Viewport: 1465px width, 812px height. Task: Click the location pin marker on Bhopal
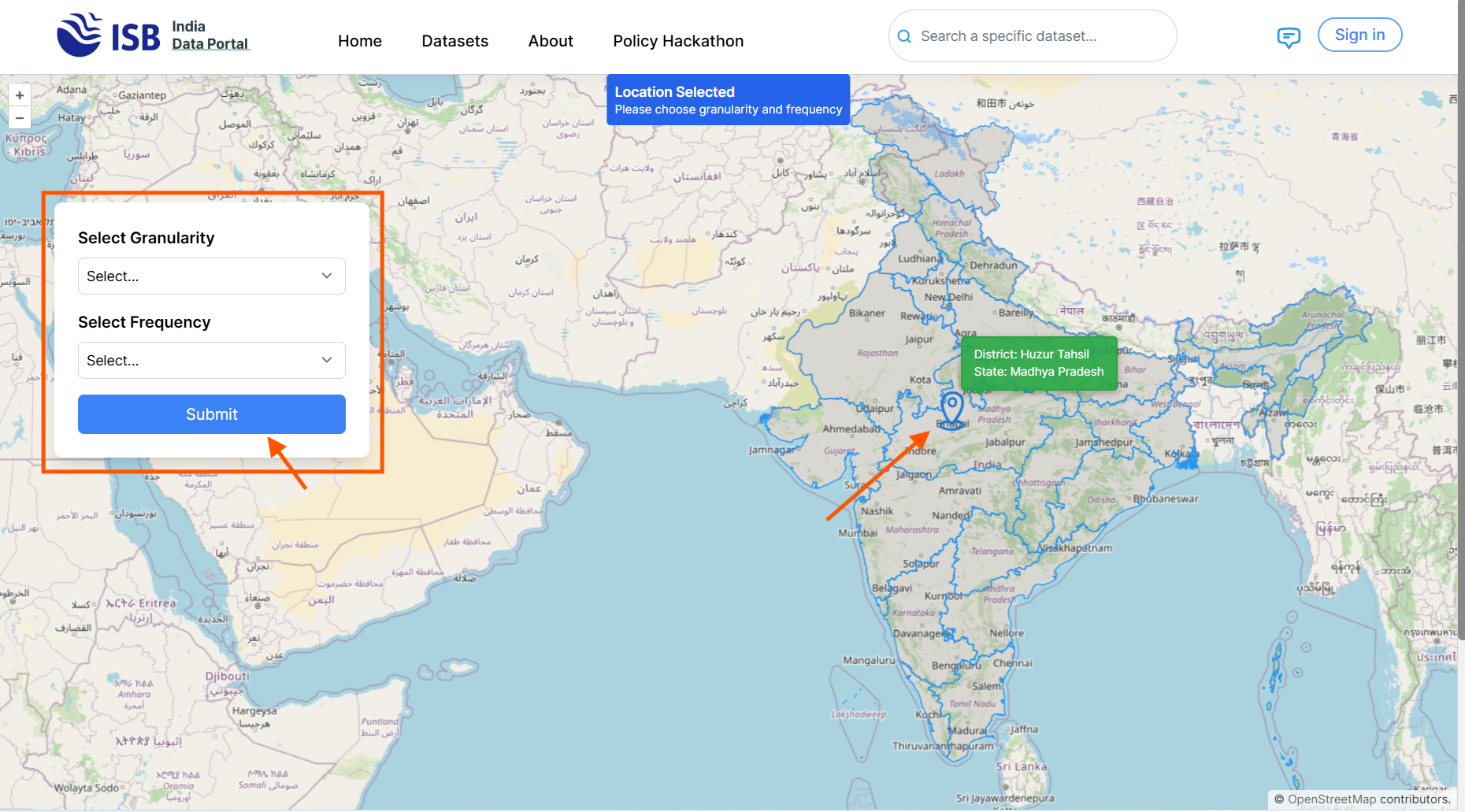[952, 408]
